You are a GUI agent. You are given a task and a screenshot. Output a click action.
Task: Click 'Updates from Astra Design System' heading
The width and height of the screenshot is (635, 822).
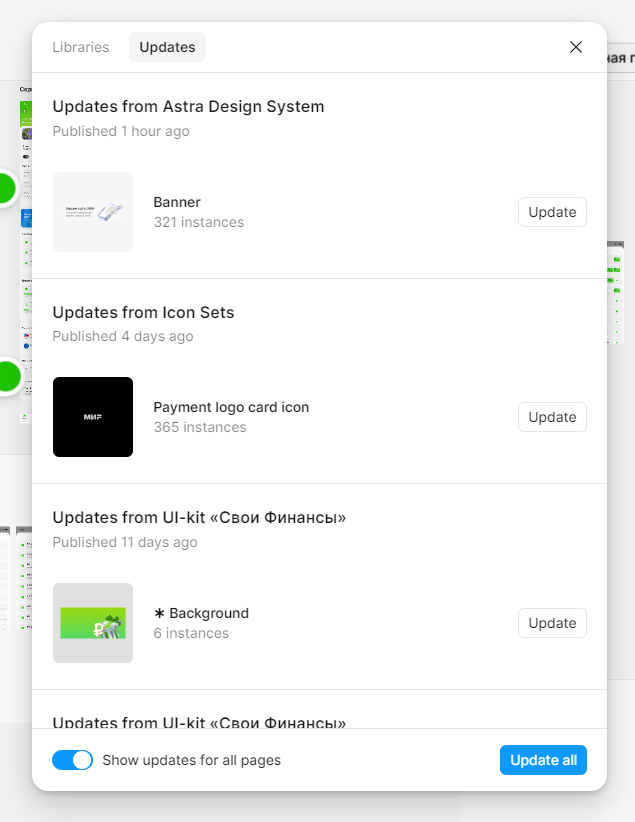point(188,106)
